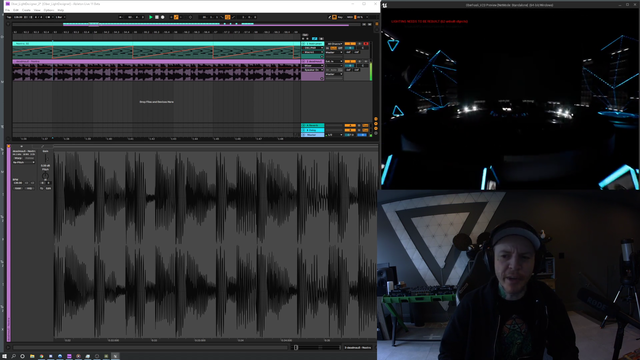Open Windows Start menu on taskbar

(4, 356)
